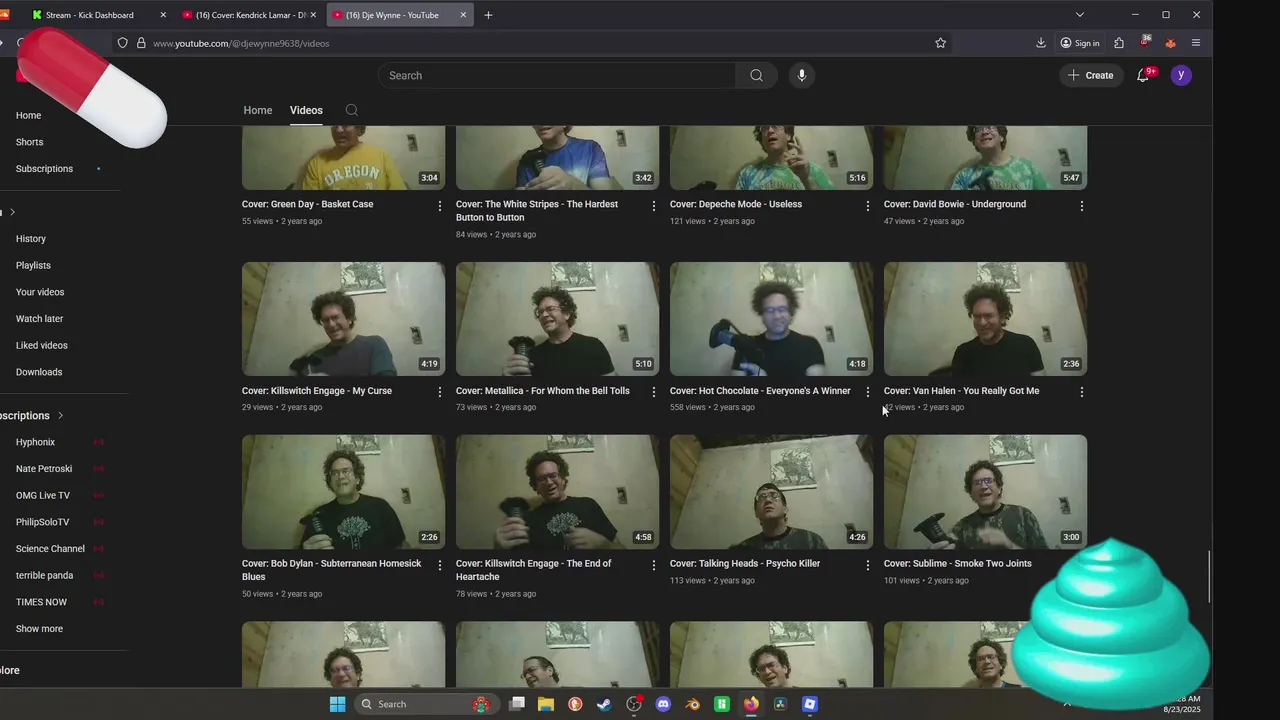1280x720 pixels.
Task: Click in the YouTube search field
Action: coord(557,75)
